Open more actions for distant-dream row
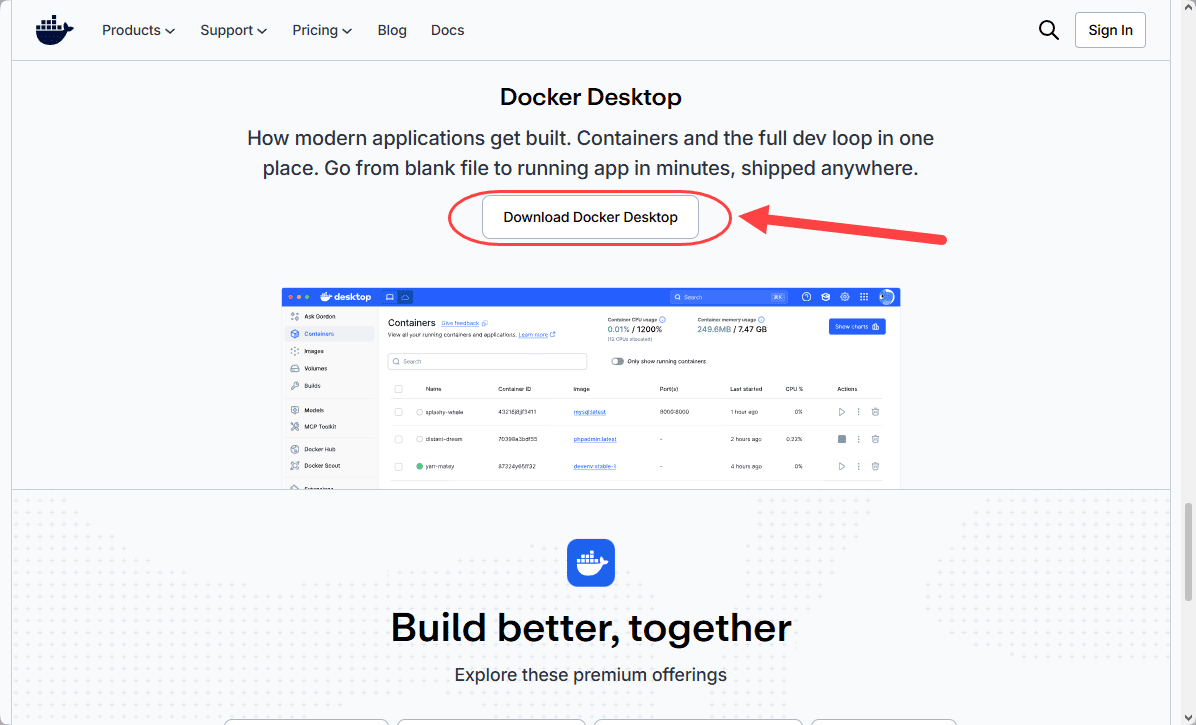Screen dimensions: 1196x725 (x=858, y=439)
